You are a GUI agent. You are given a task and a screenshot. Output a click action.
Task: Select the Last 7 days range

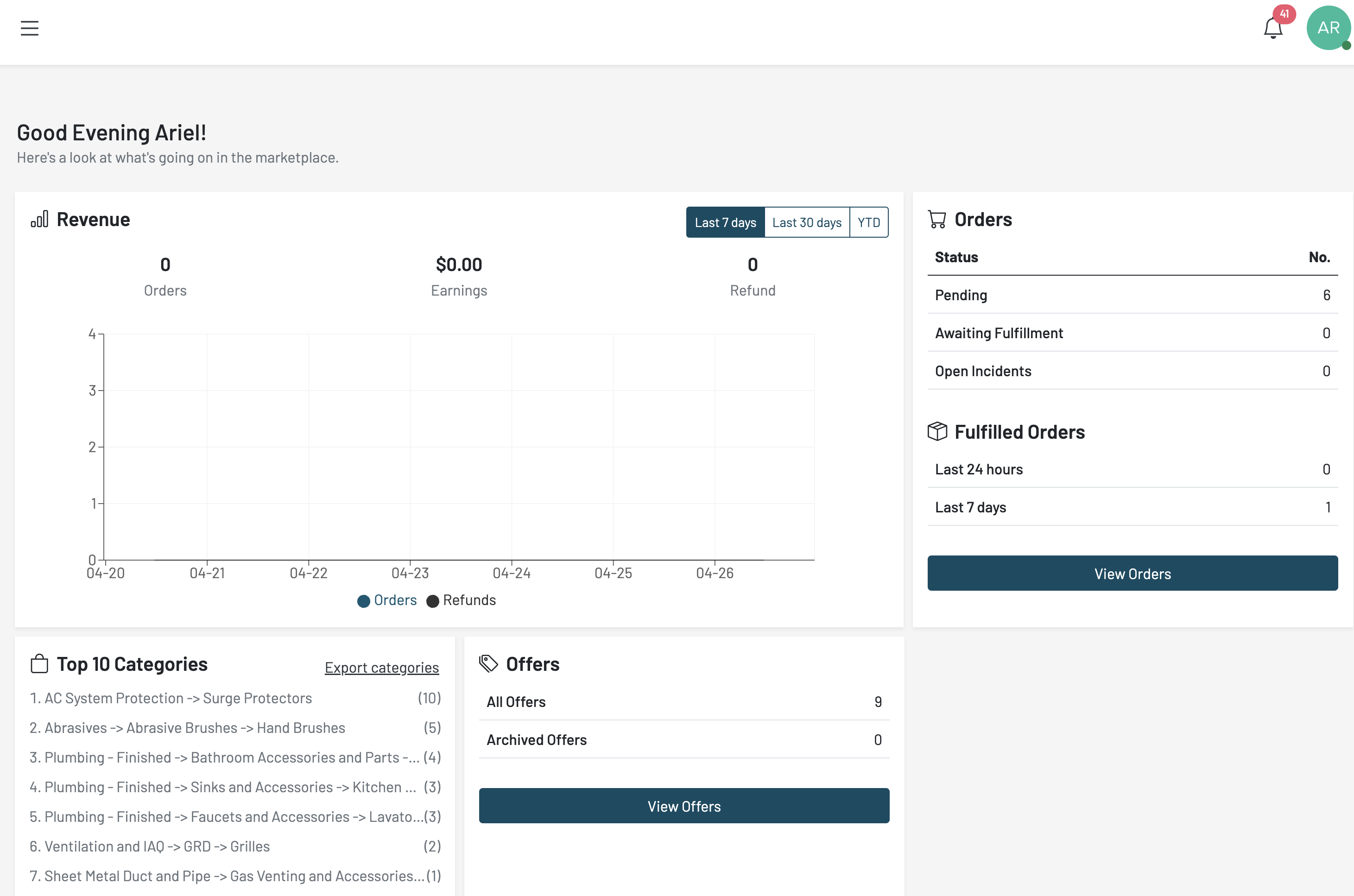click(x=725, y=222)
